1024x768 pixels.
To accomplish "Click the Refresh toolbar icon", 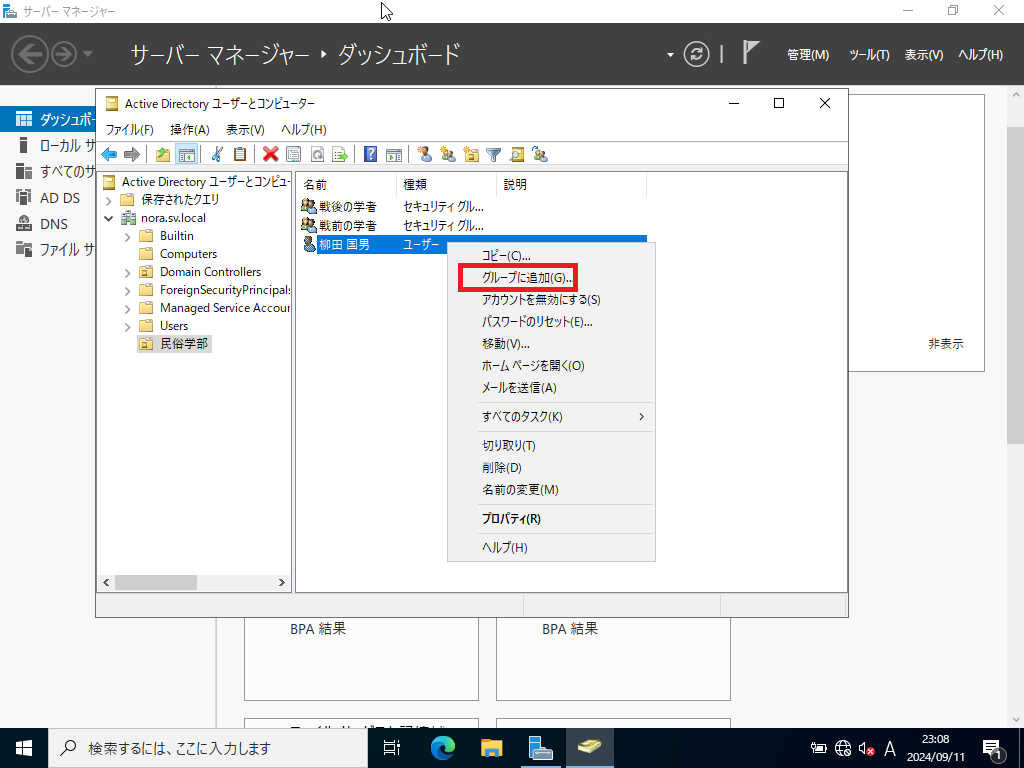I will click(x=317, y=154).
